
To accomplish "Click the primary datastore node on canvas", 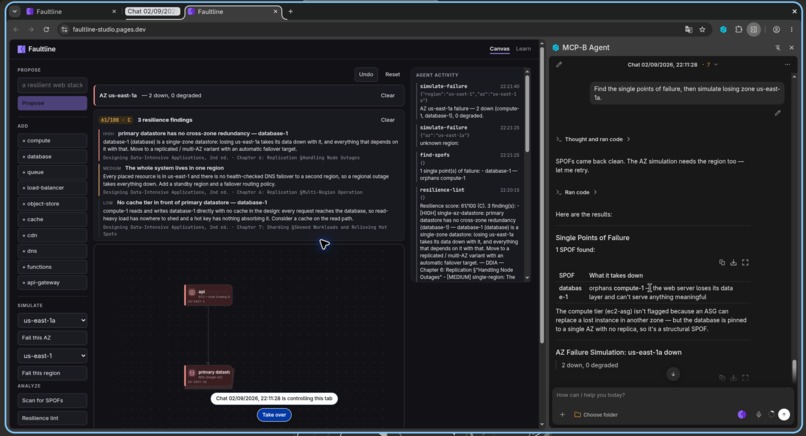I will (208, 376).
